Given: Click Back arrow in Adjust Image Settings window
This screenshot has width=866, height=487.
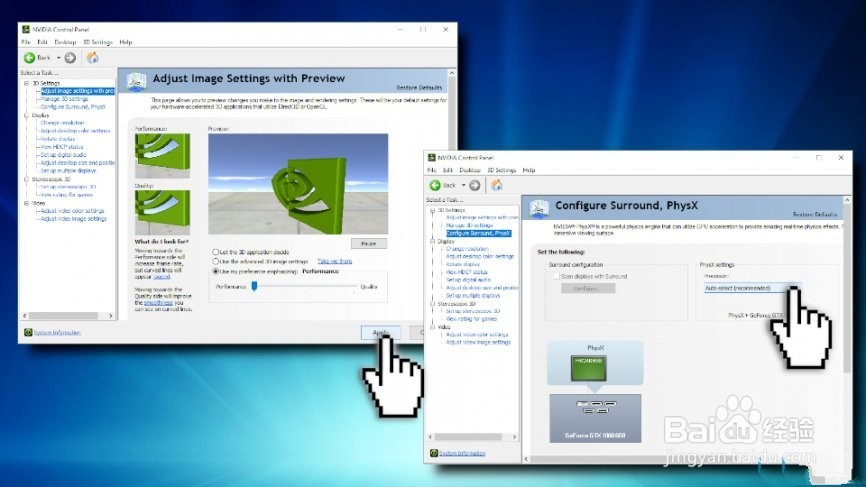Looking at the screenshot, I should pyautogui.click(x=29, y=57).
